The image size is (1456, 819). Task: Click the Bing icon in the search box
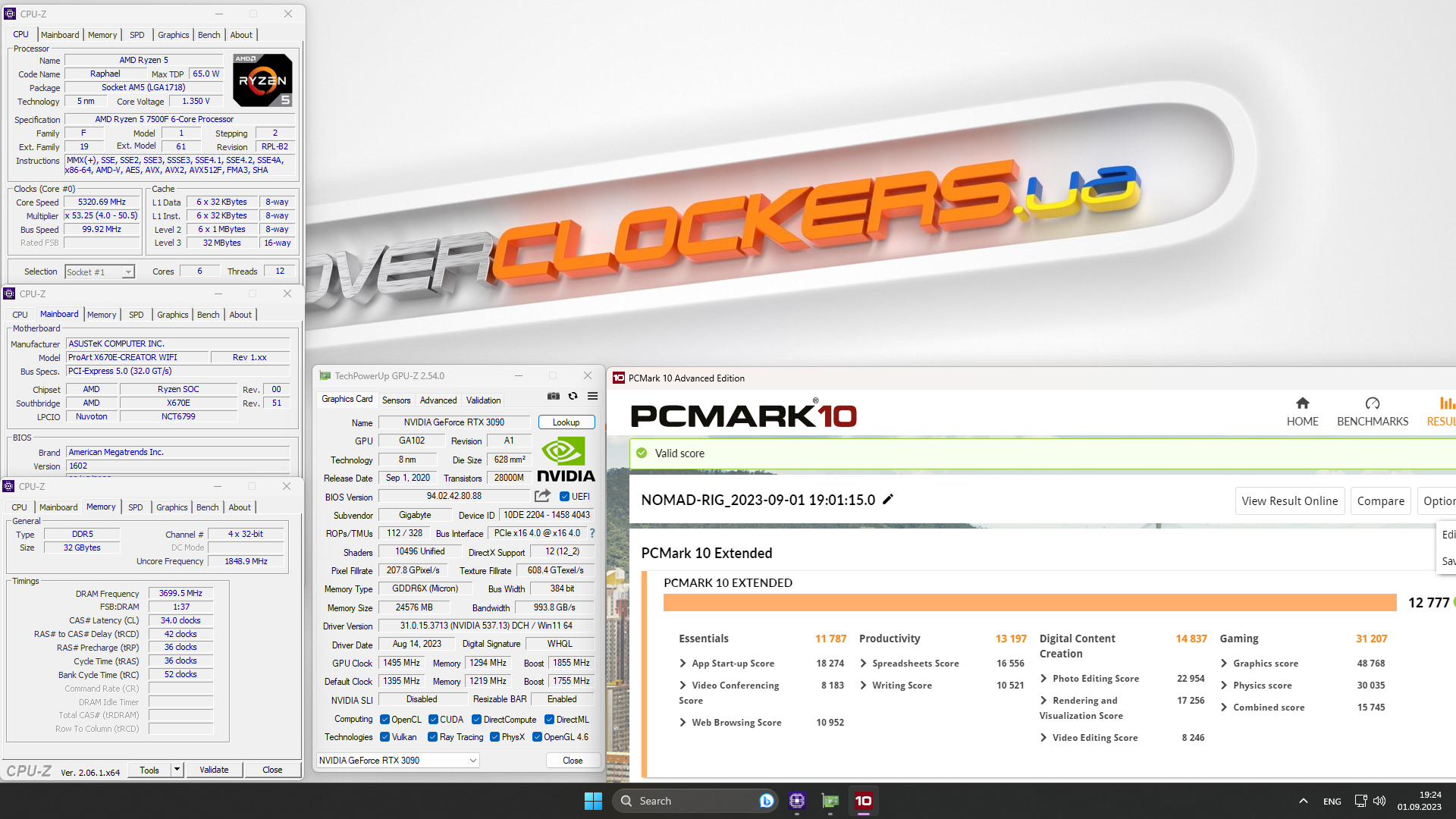pos(766,801)
